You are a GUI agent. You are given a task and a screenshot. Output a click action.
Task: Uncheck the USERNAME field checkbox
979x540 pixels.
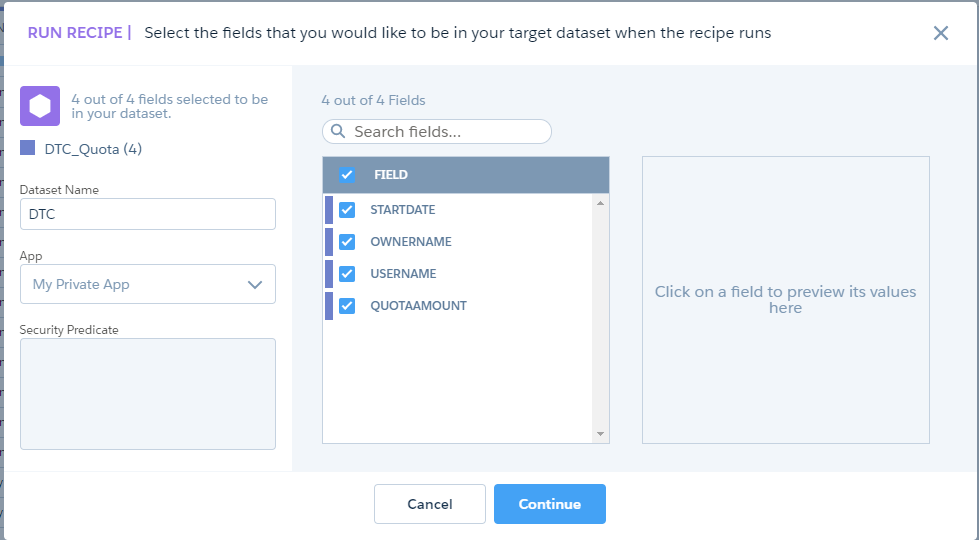pos(347,273)
